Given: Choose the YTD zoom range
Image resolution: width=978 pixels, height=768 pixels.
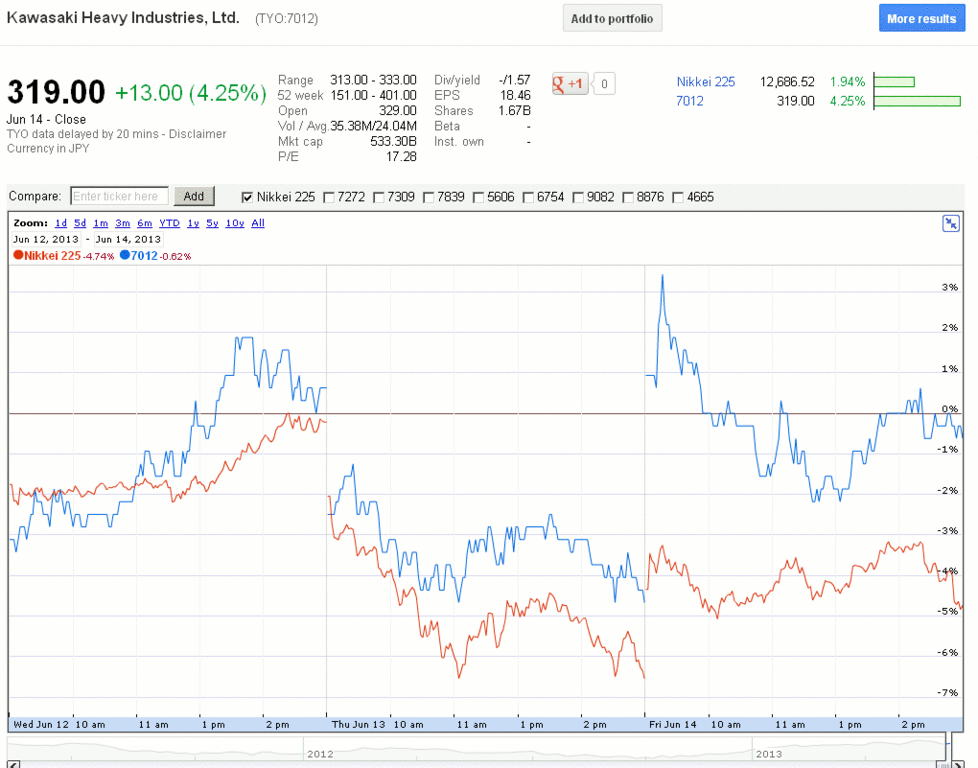Looking at the screenshot, I should click(x=170, y=223).
